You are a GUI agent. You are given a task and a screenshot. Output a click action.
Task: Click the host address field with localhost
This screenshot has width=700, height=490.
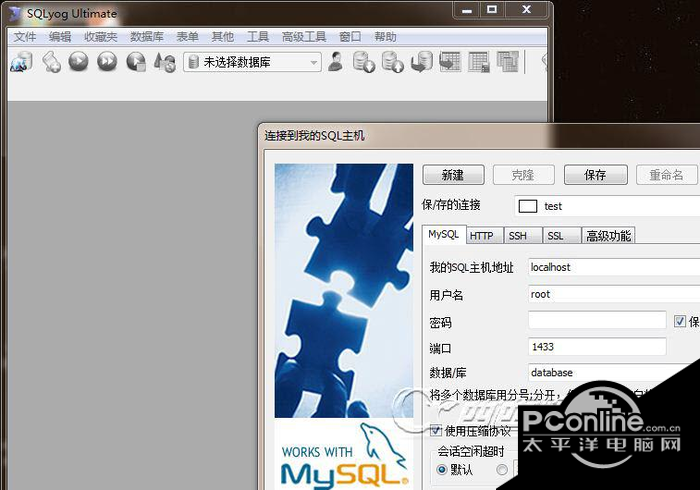(614, 267)
